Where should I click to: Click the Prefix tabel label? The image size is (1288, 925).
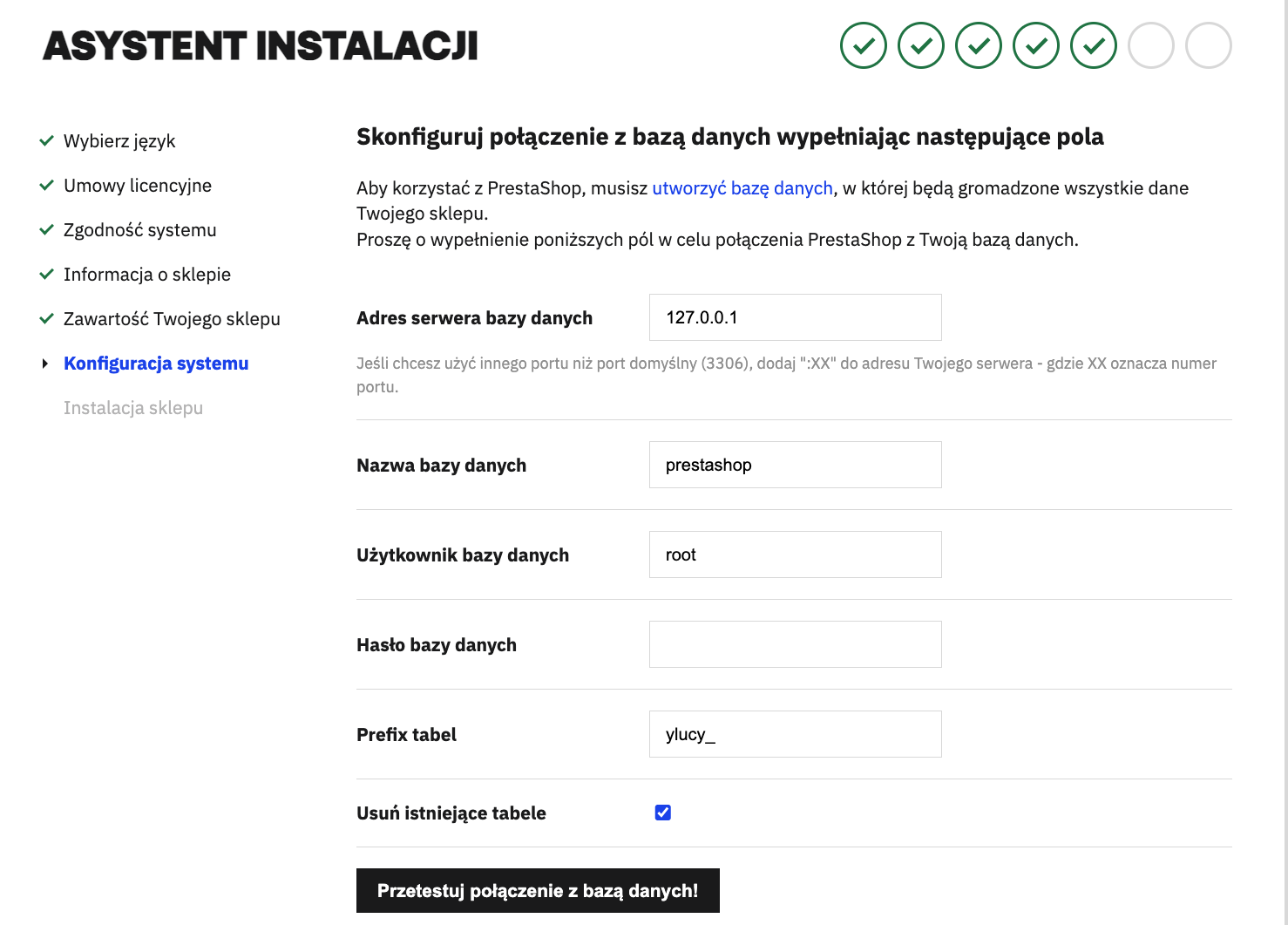[406, 735]
